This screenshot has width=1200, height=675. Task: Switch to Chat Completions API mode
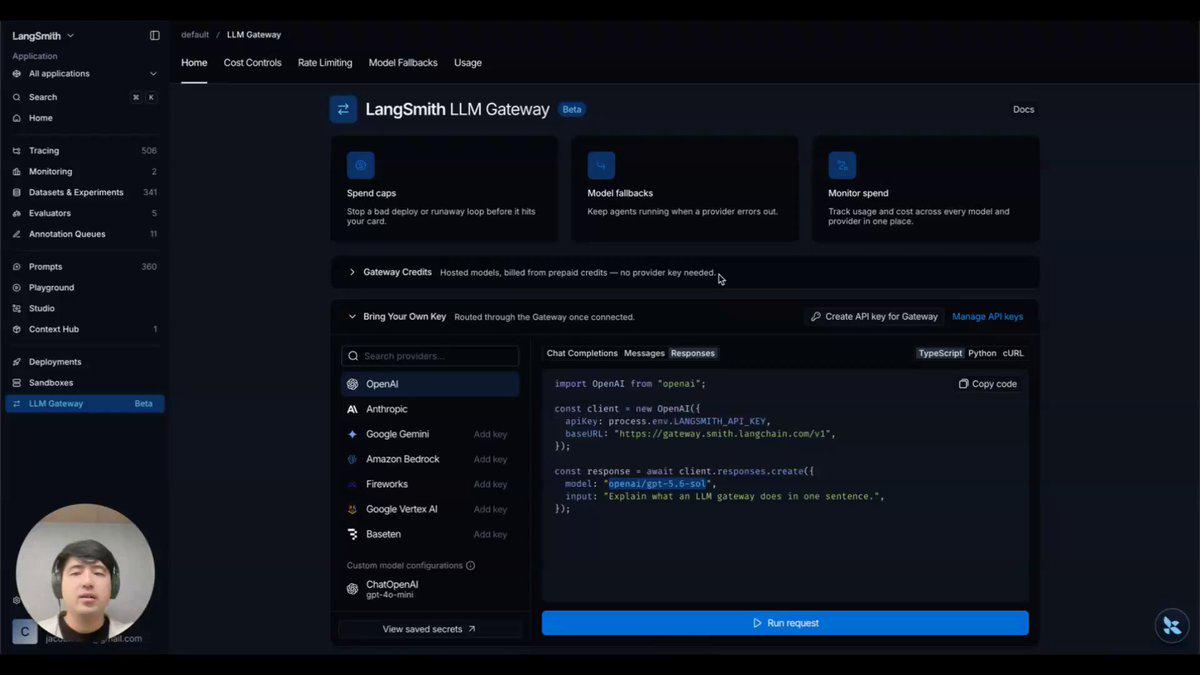pos(582,353)
